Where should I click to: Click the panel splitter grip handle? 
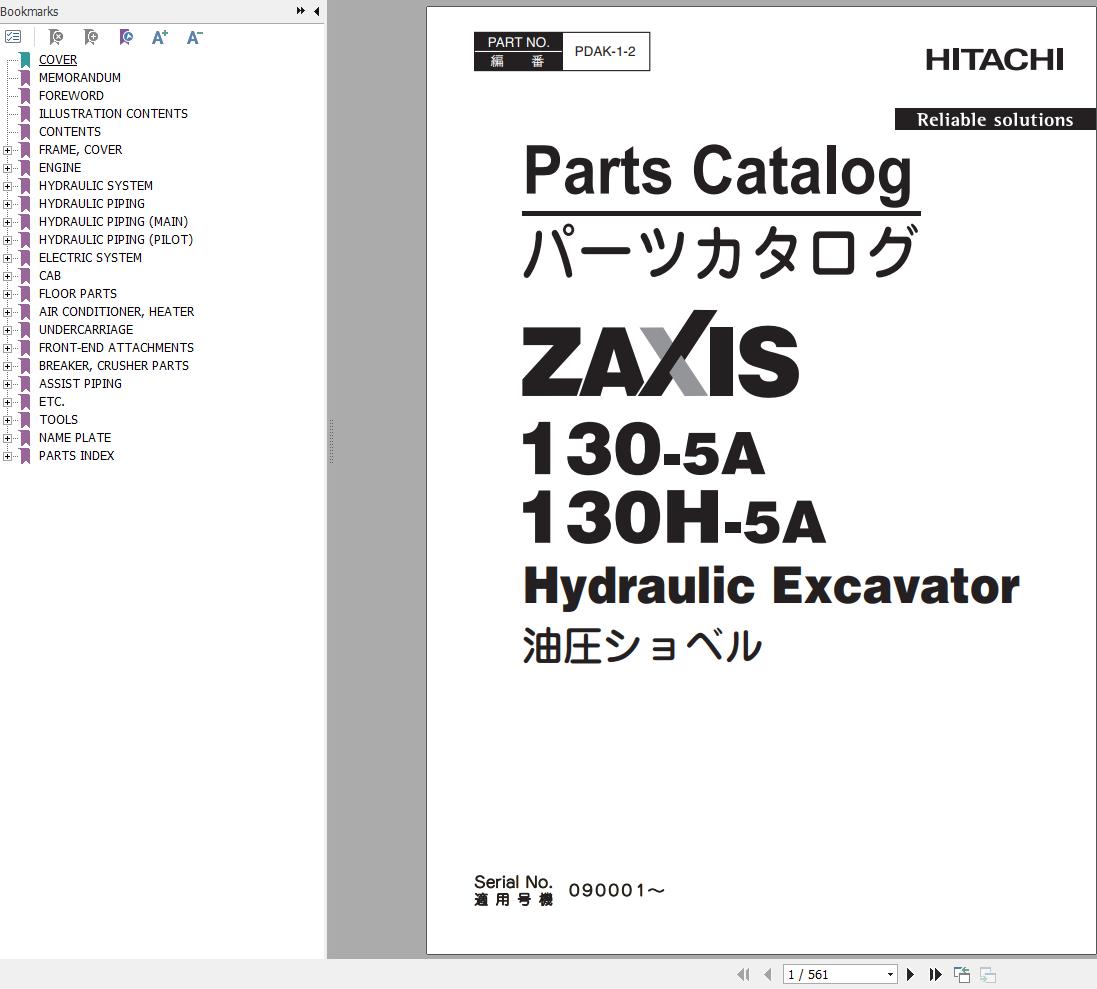click(331, 441)
